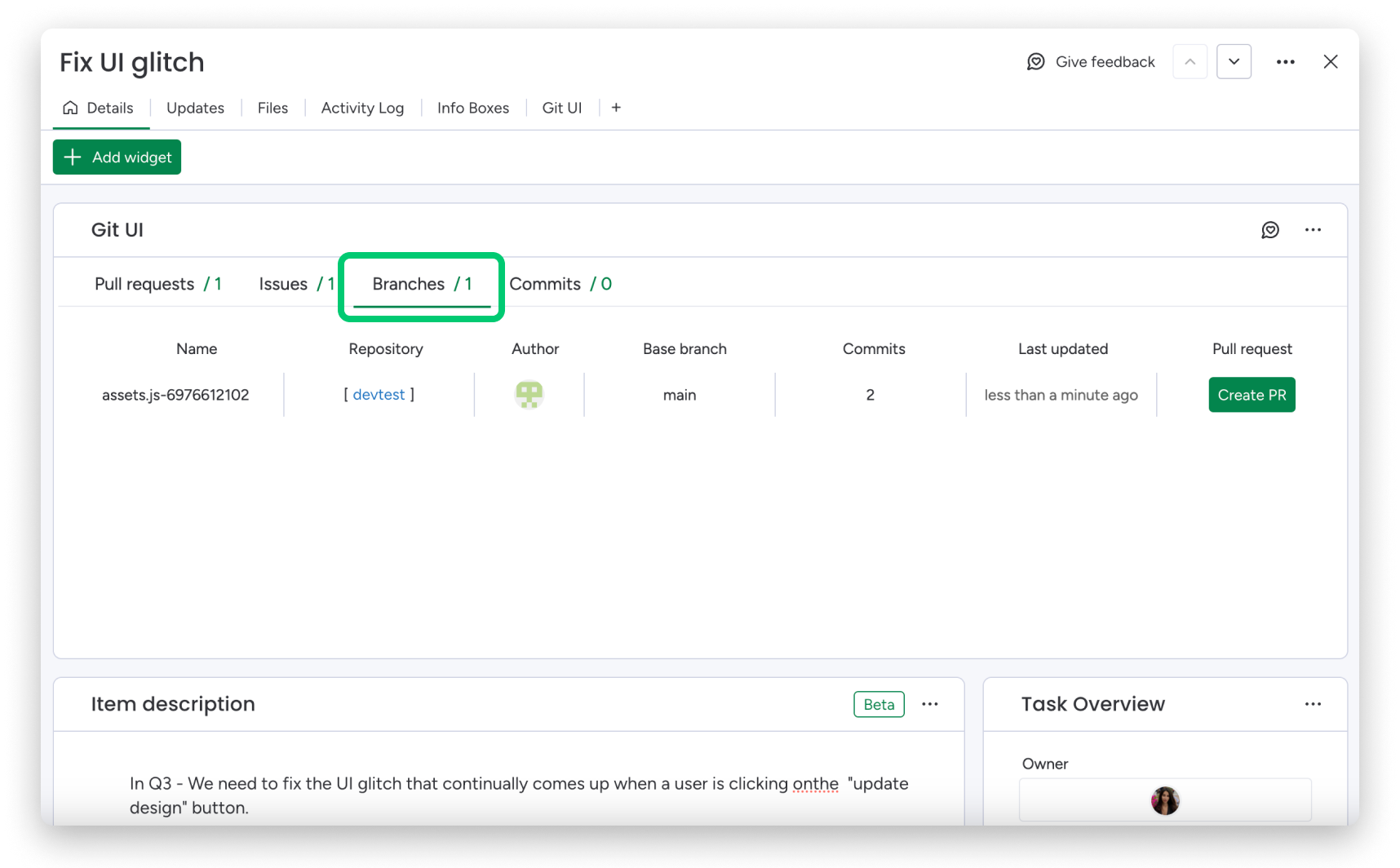Click the feedback bubble icon on Git UI widget
Viewport: 1400px width, 868px height.
1270,230
